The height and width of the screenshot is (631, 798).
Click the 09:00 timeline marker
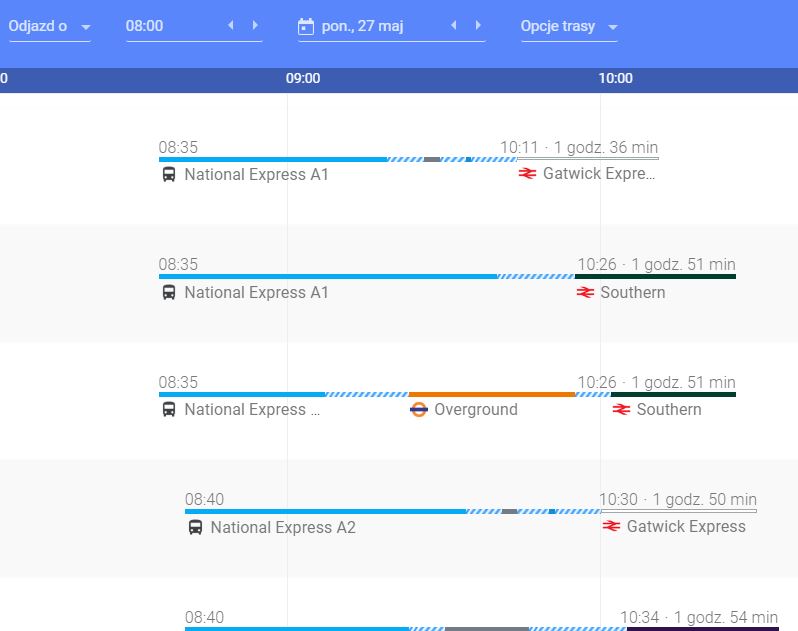[x=303, y=78]
